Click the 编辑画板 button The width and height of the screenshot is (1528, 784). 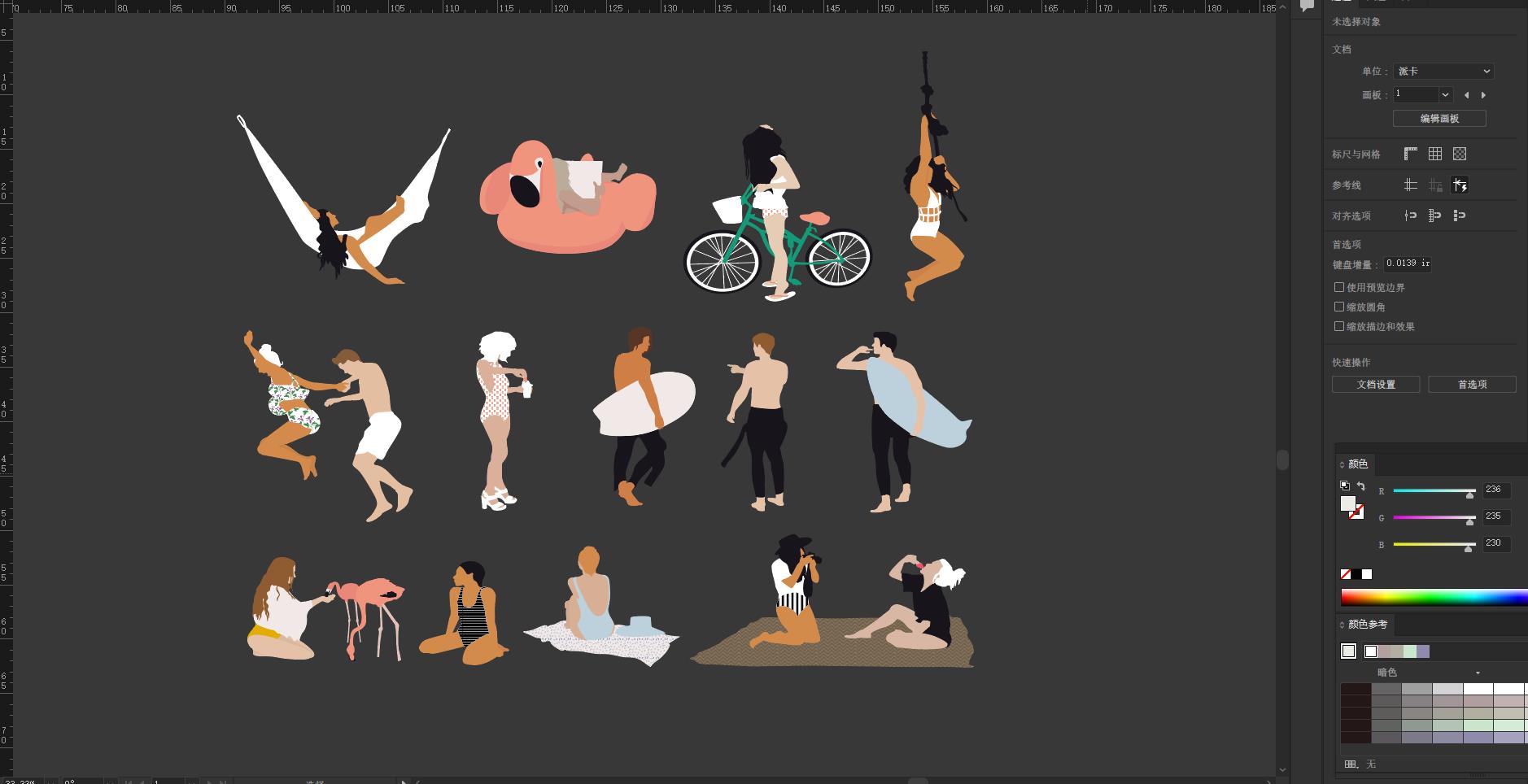coord(1439,119)
